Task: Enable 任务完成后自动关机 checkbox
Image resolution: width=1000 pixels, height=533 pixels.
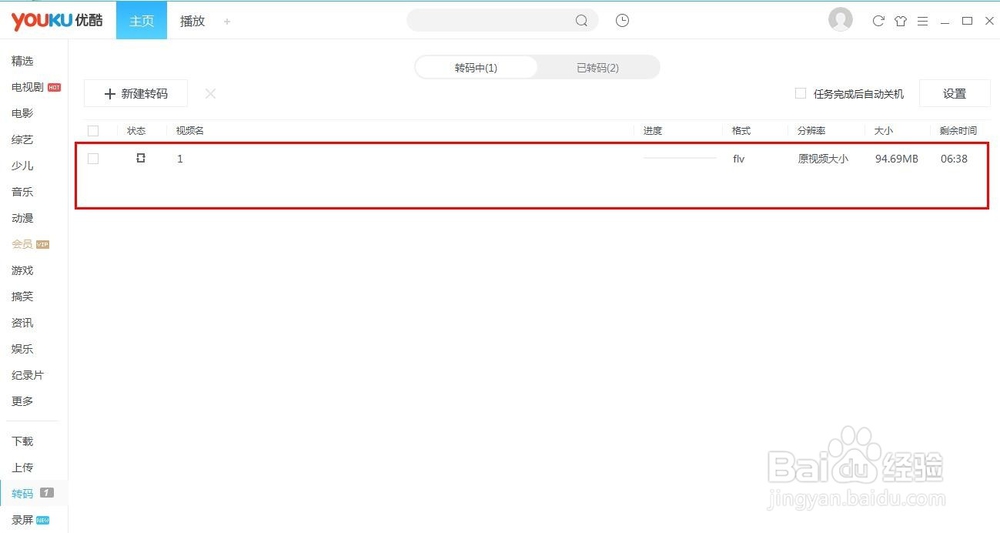Action: click(800, 94)
